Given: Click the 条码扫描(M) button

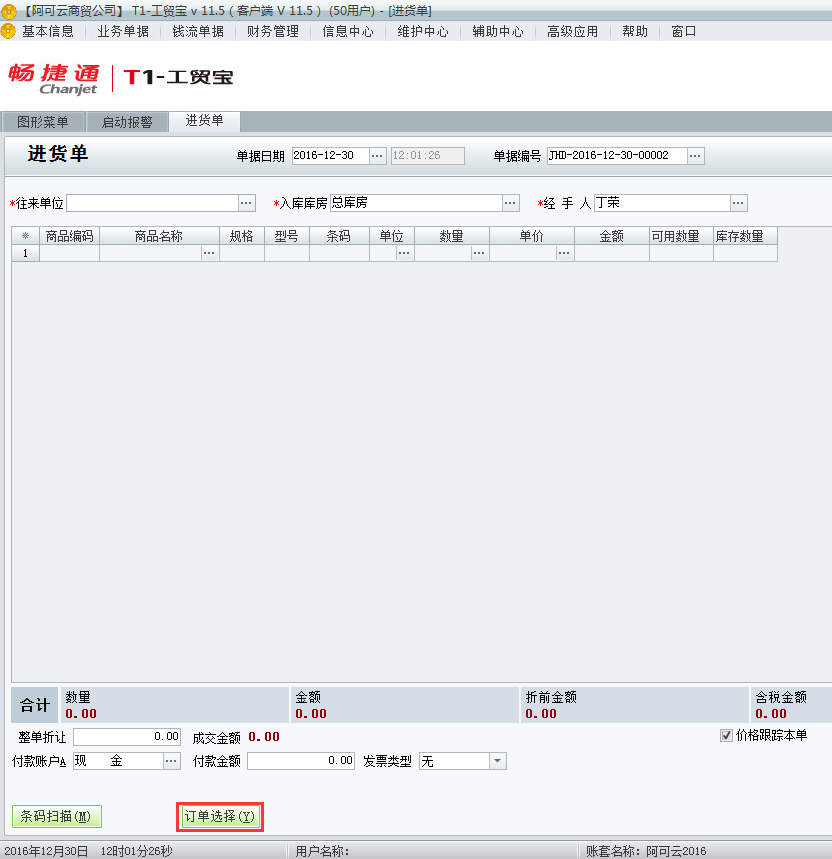Looking at the screenshot, I should [56, 816].
